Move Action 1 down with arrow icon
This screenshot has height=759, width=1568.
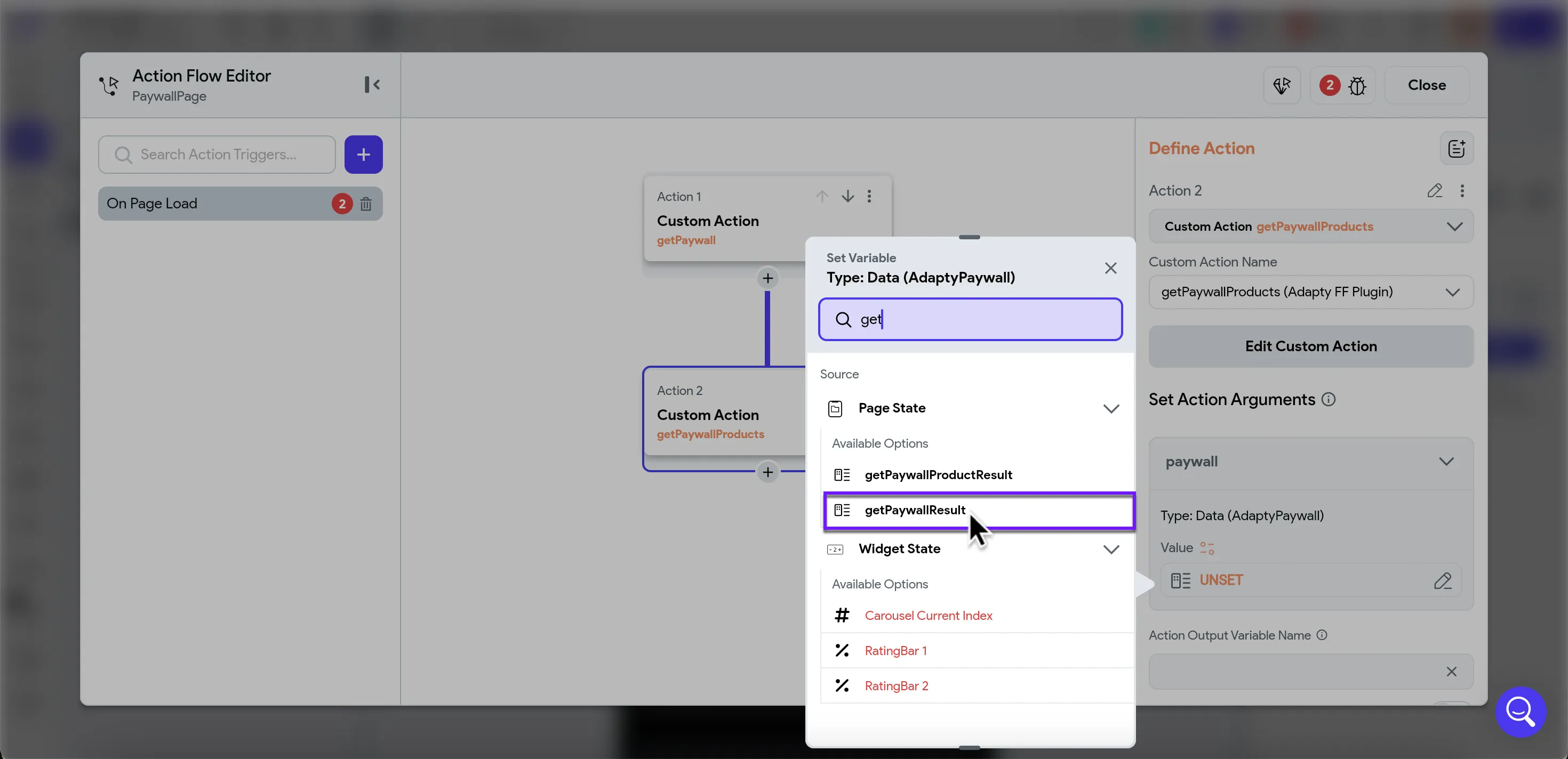(x=847, y=197)
